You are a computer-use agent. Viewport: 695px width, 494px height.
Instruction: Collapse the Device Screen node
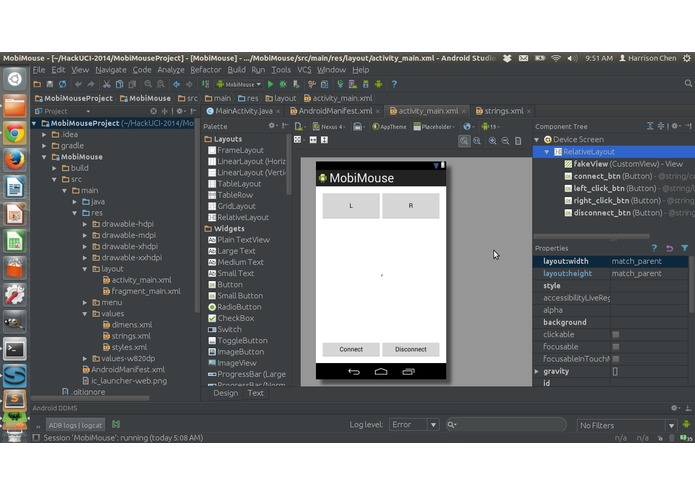(537, 140)
